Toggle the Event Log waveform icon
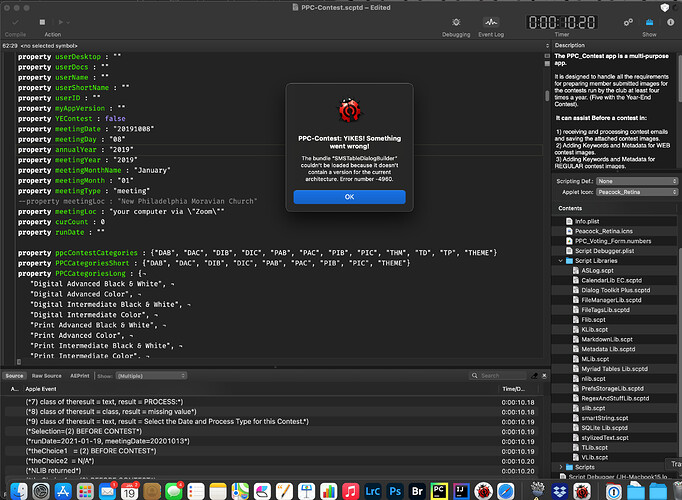 click(491, 22)
